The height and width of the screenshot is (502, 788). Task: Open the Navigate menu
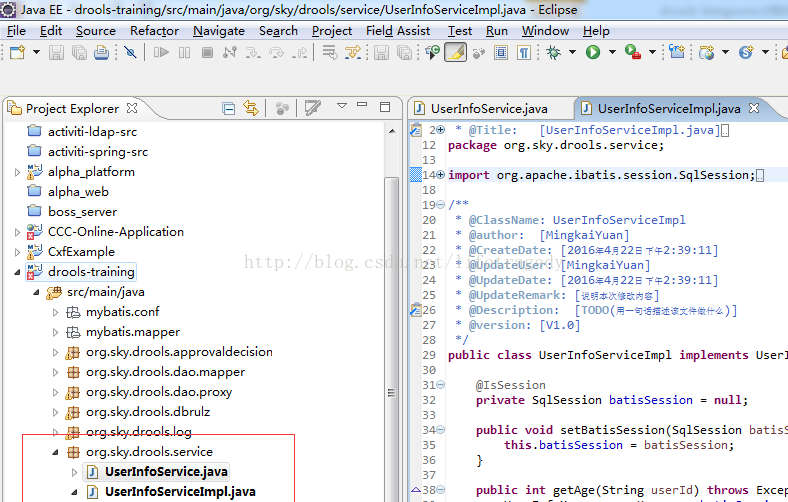pos(219,31)
